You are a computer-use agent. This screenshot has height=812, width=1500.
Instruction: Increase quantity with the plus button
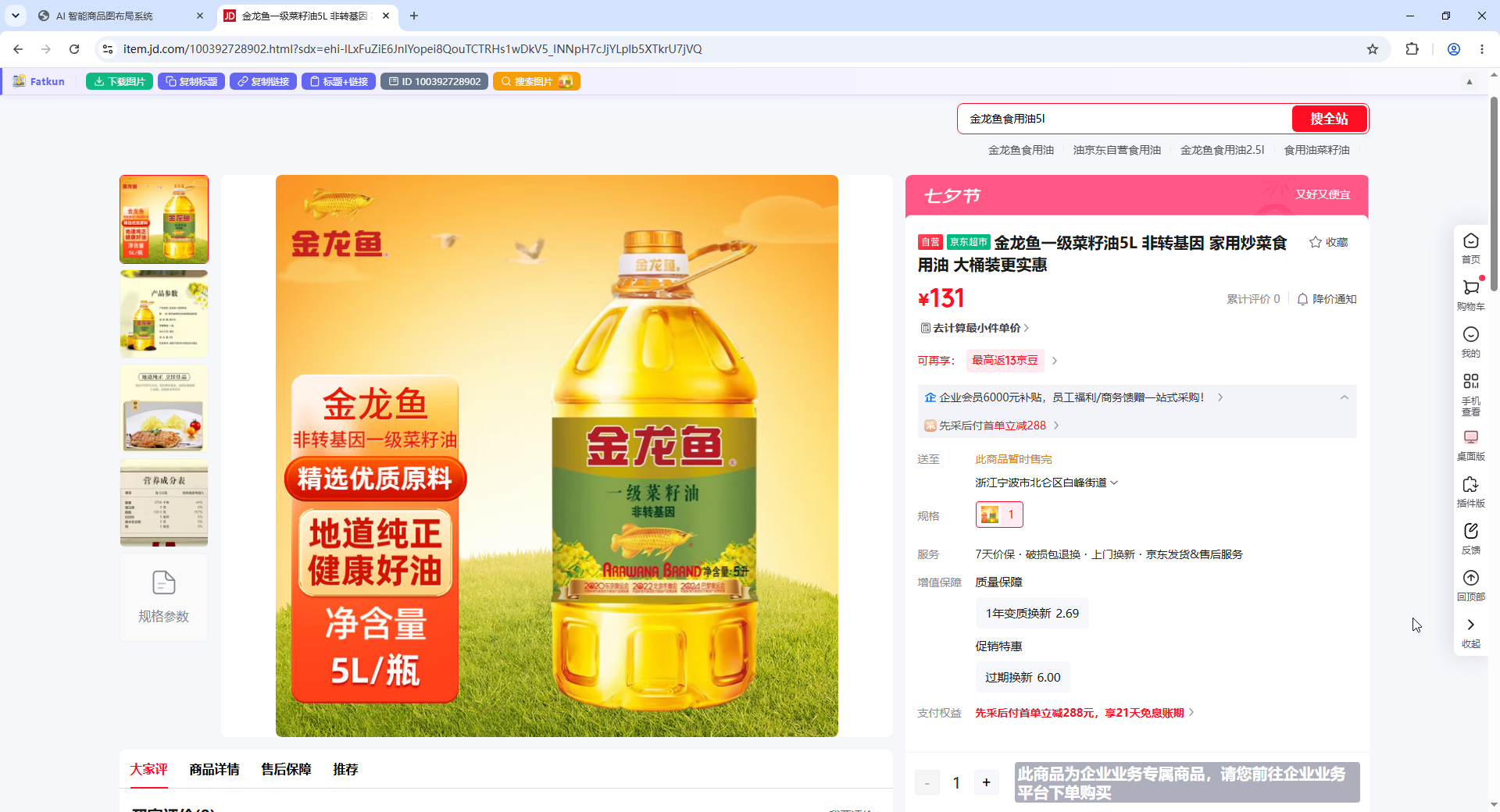pos(987,782)
